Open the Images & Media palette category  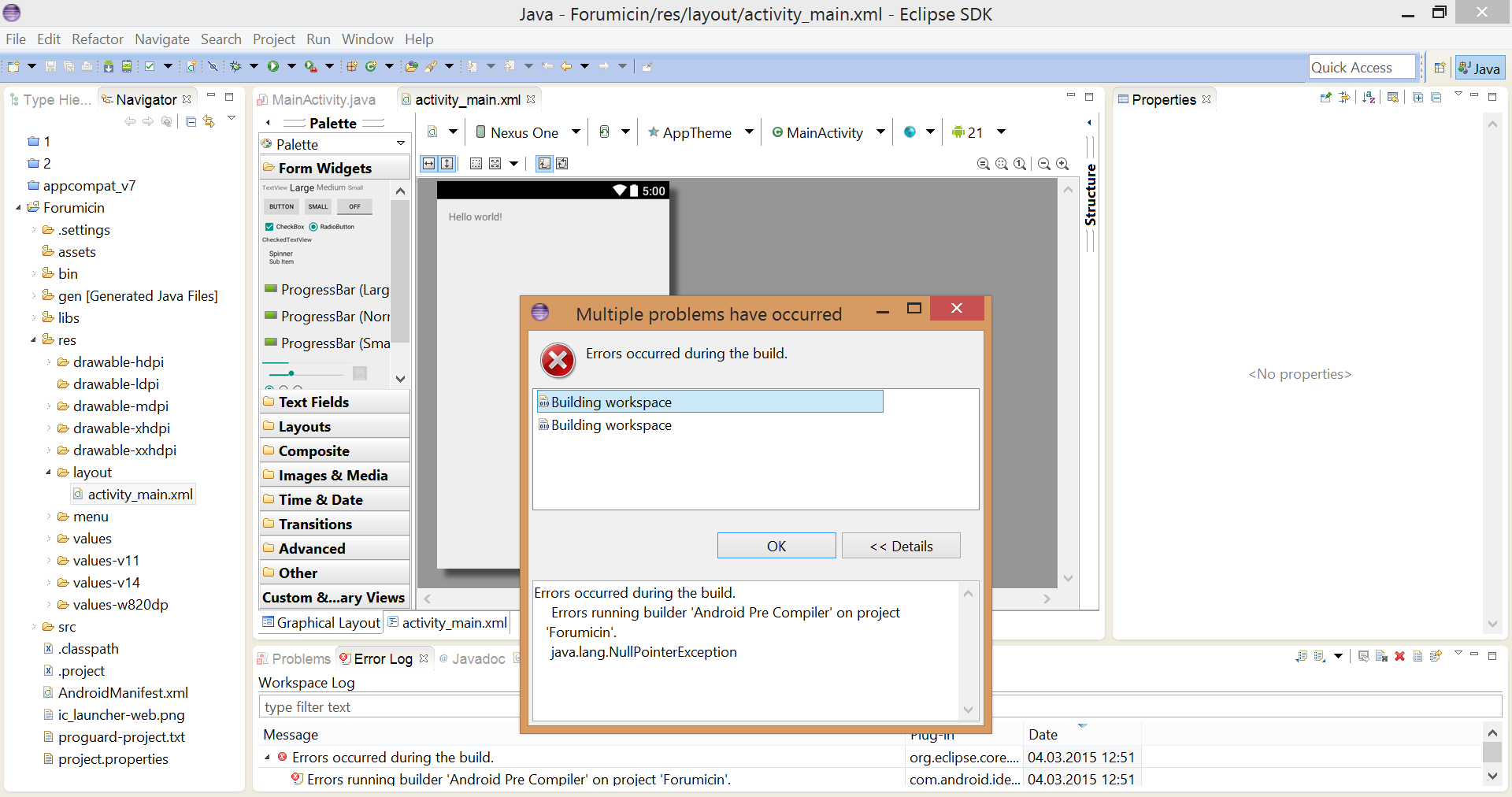pos(335,476)
